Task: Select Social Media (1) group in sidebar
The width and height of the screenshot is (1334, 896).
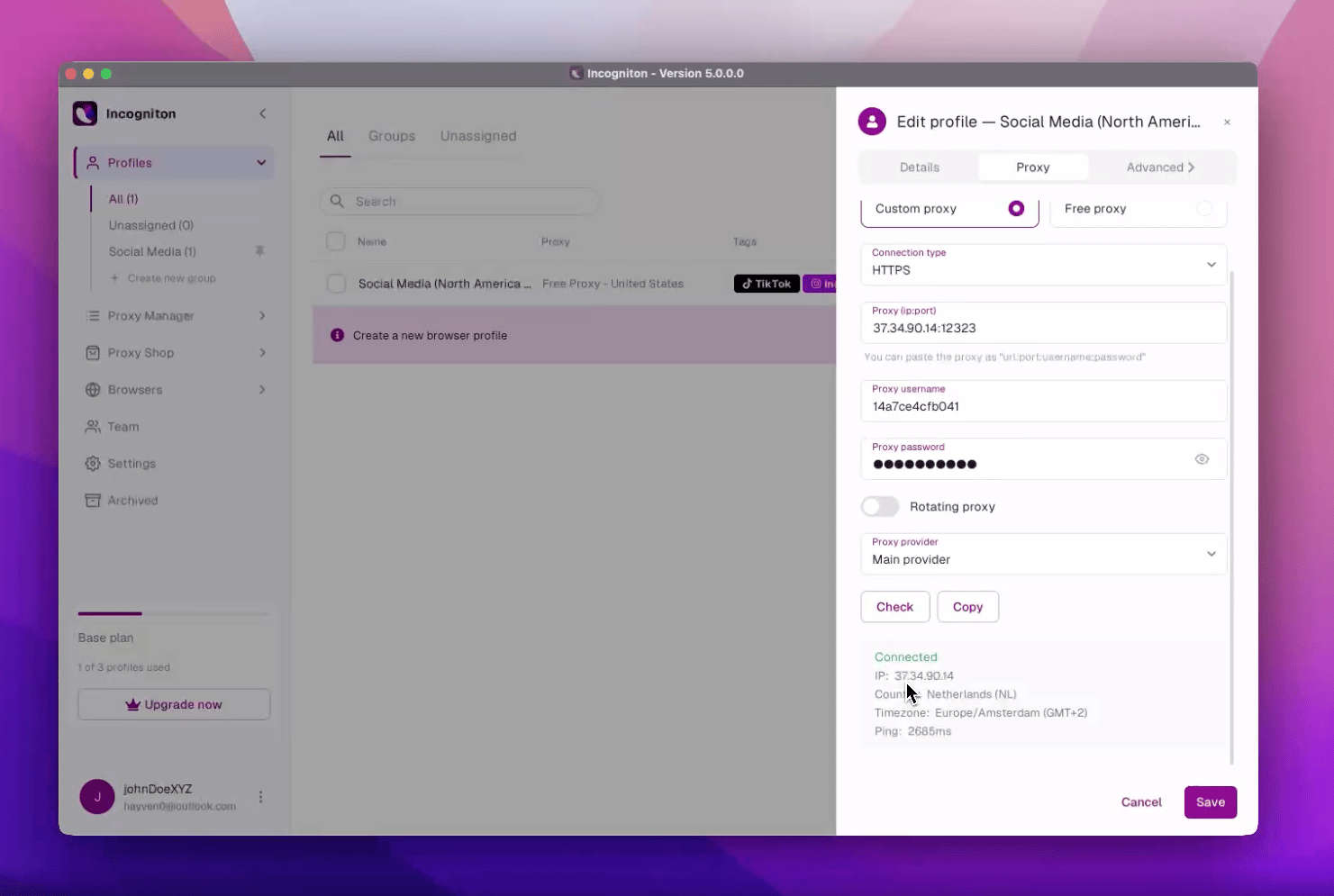Action: coord(152,251)
